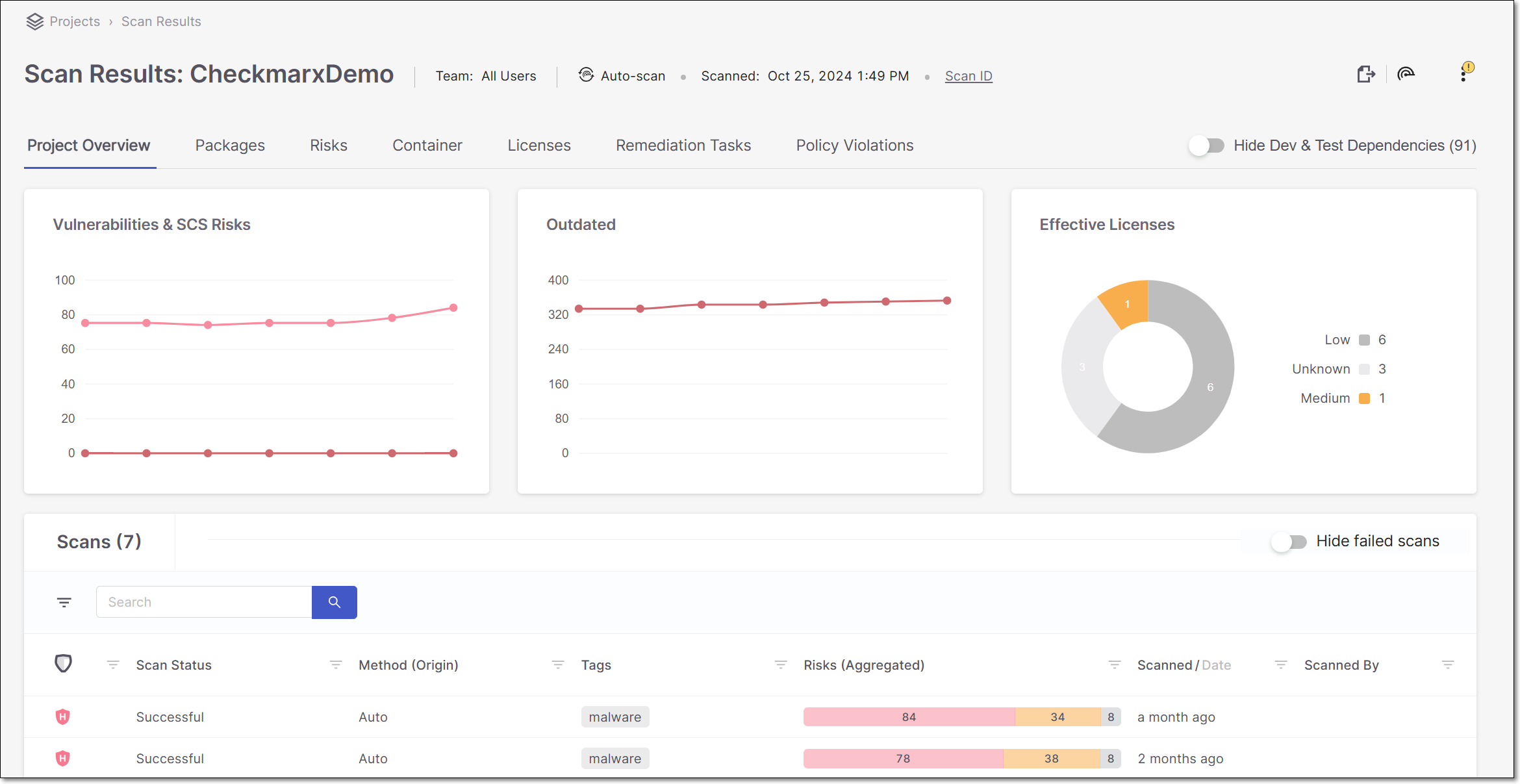Click 'a month ago' scan date
Screen dimensions: 1520x784
tap(1176, 717)
